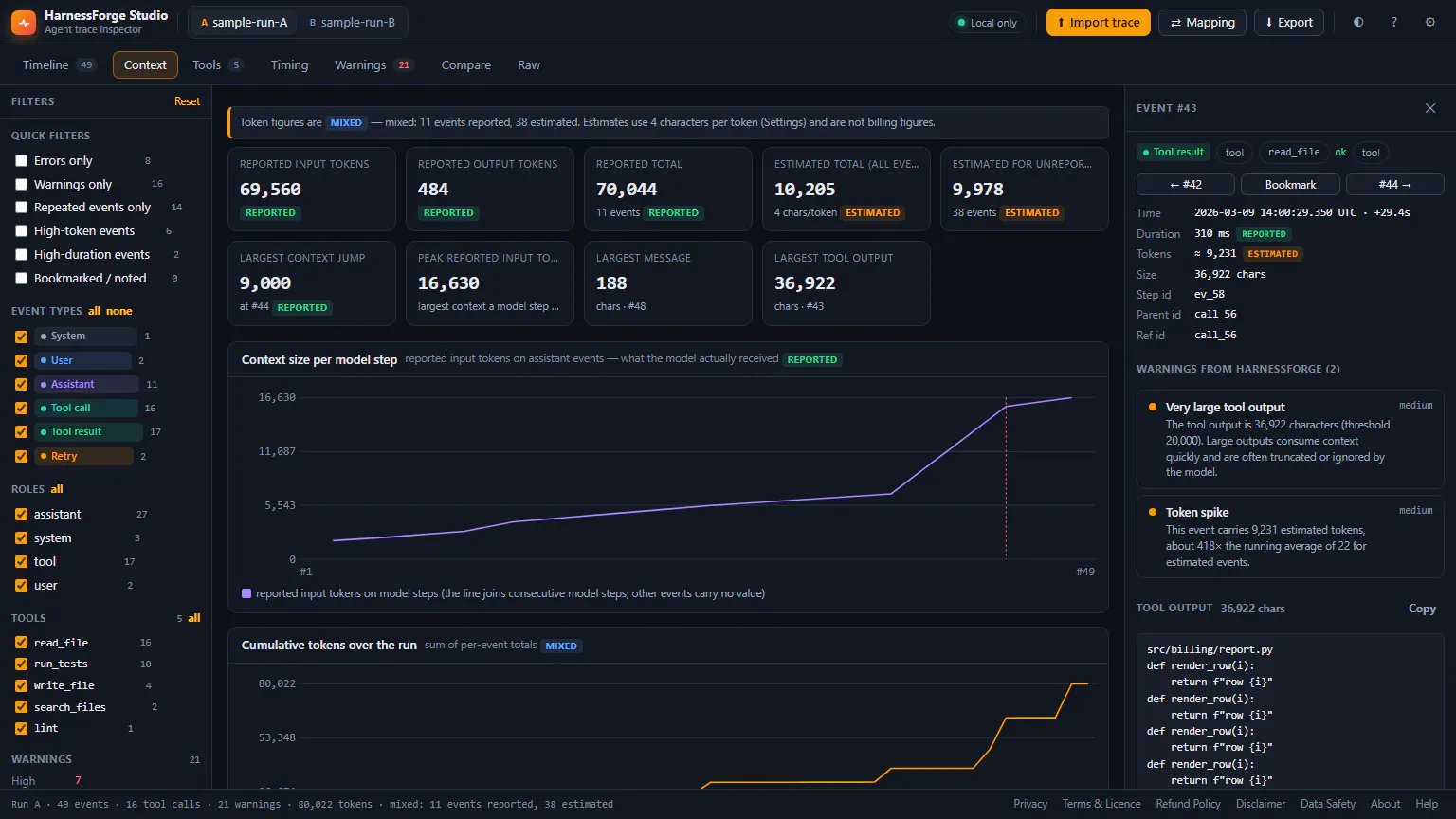Image resolution: width=1456 pixels, height=819 pixels.
Task: Copy the tool output
Action: point(1422,609)
